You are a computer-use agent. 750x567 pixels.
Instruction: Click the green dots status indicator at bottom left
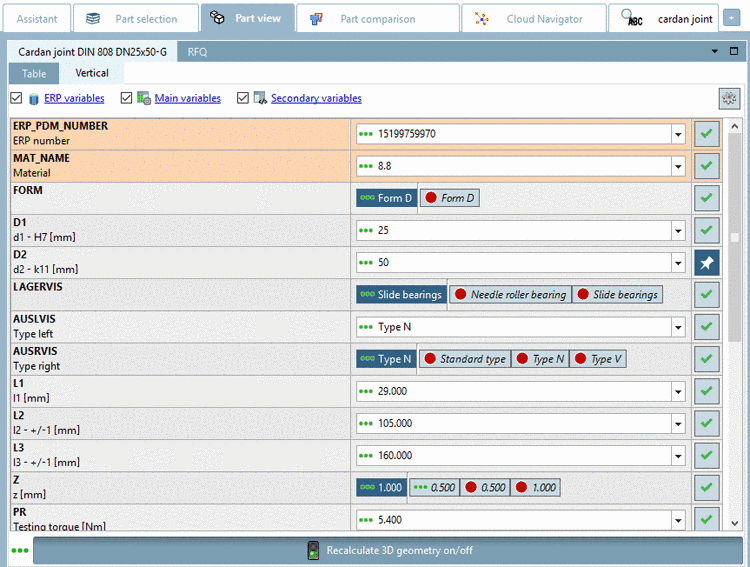tap(20, 551)
